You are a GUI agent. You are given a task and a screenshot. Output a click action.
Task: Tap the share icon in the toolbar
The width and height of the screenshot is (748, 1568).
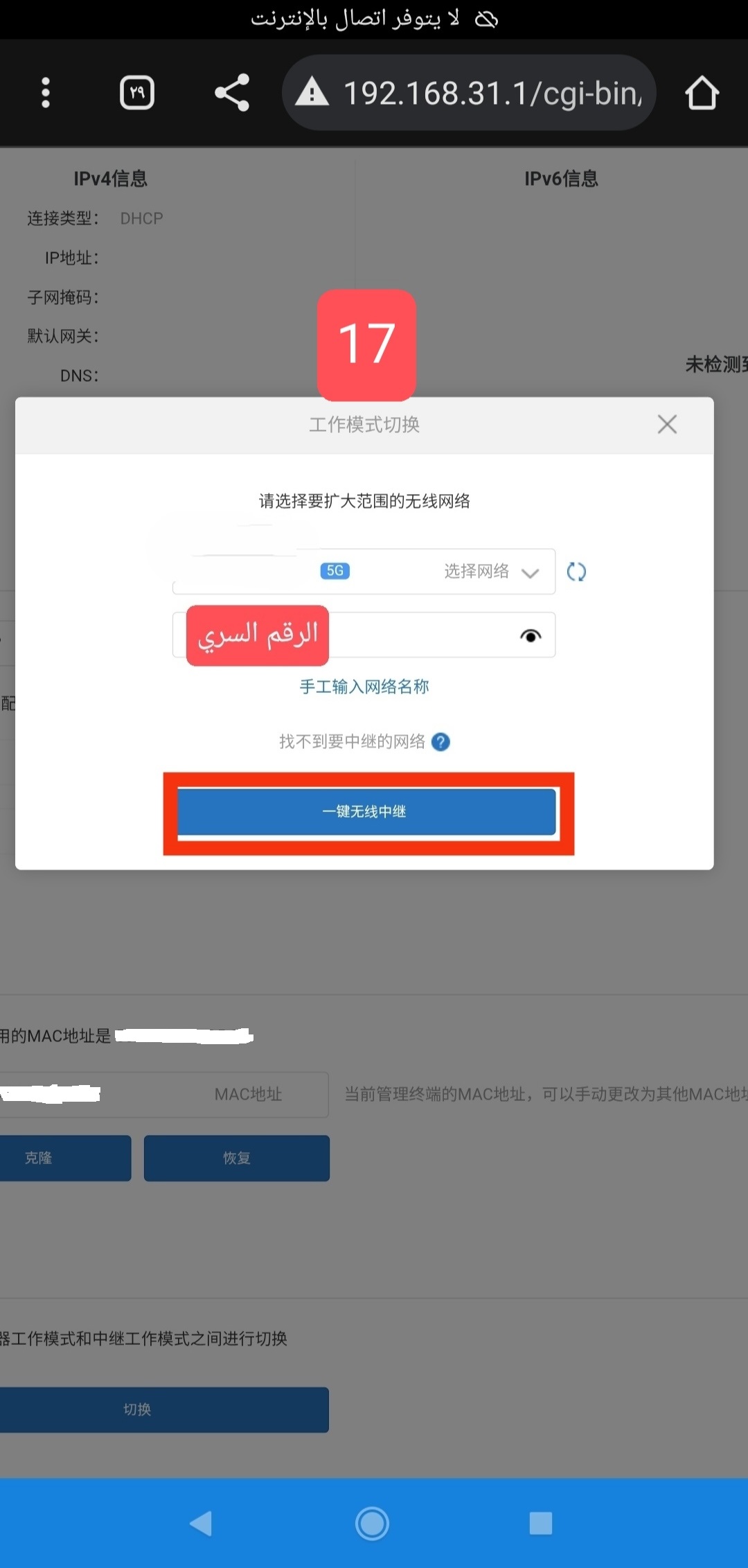pyautogui.click(x=232, y=93)
